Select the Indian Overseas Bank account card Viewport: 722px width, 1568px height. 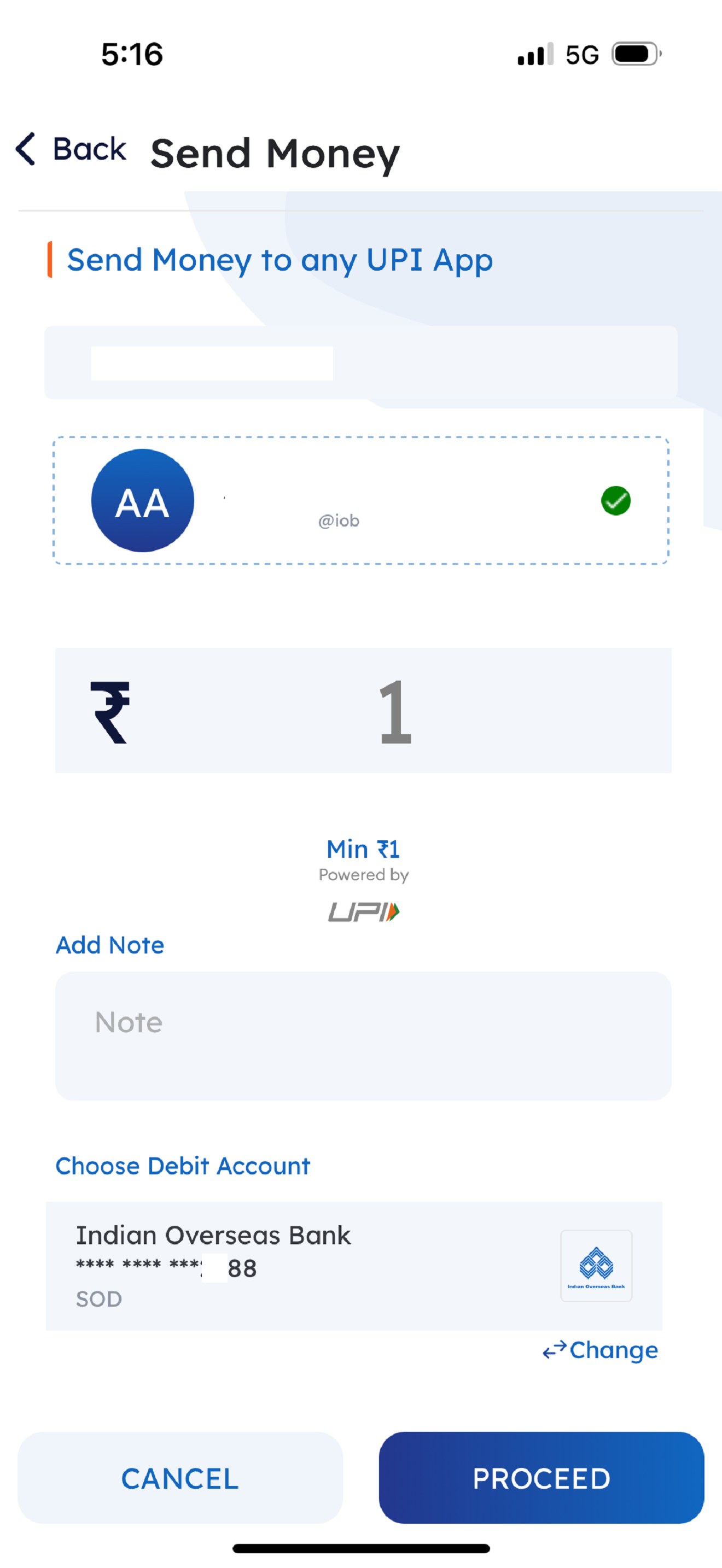tap(354, 1266)
